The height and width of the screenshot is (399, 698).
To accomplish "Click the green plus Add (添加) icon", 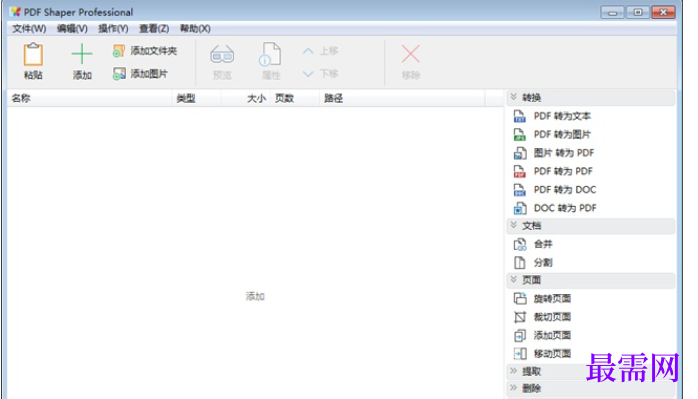I will 81,54.
